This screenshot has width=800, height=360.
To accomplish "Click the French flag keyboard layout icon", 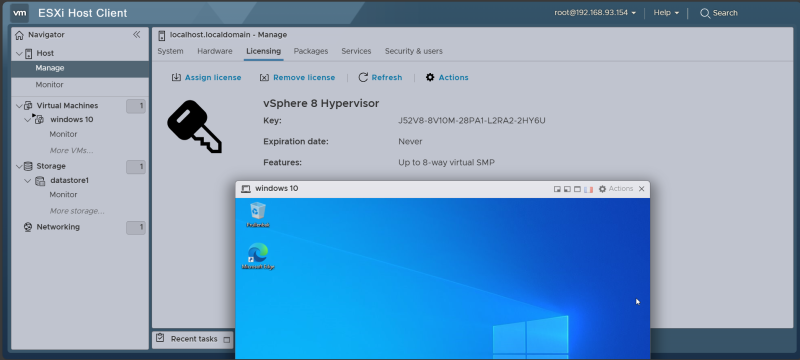I will click(x=588, y=189).
